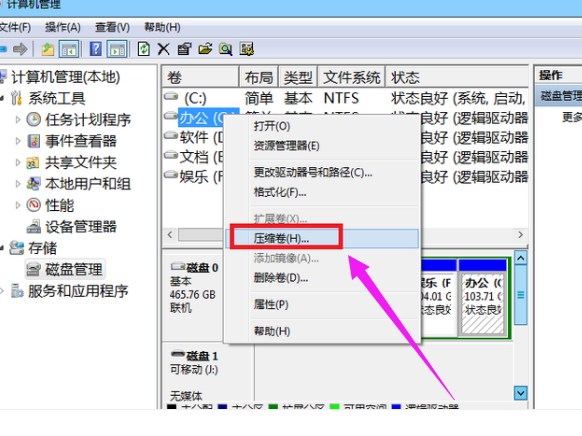Click the Open folder toolbar icon
Screen dimensions: 582x436
(x=205, y=49)
